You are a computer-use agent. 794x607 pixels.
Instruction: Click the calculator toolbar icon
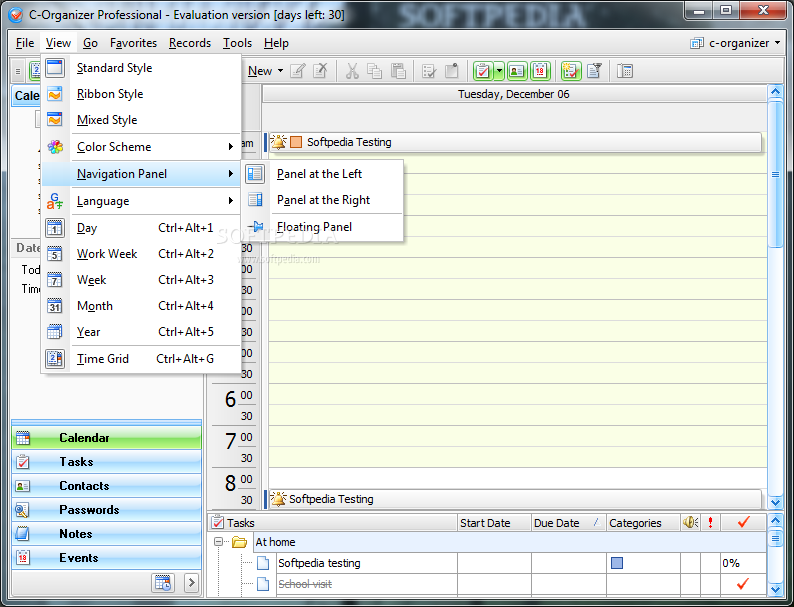pyautogui.click(x=625, y=71)
